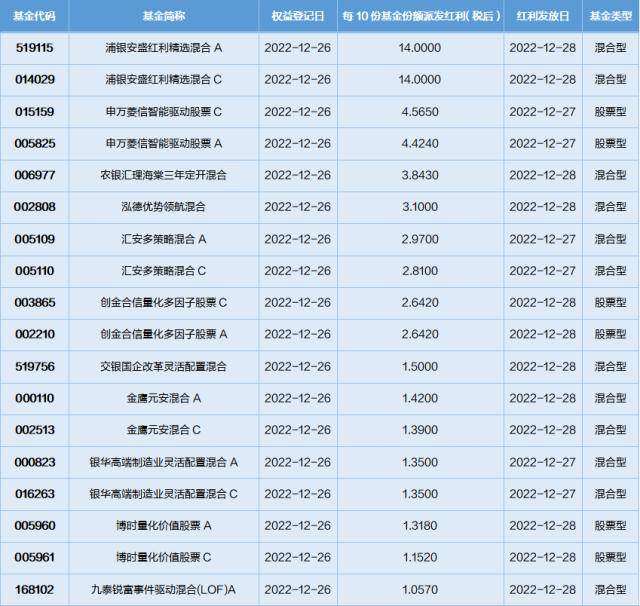
Task: Click fund name 银华高端制造业灵活配置混合 C
Action: tap(164, 494)
